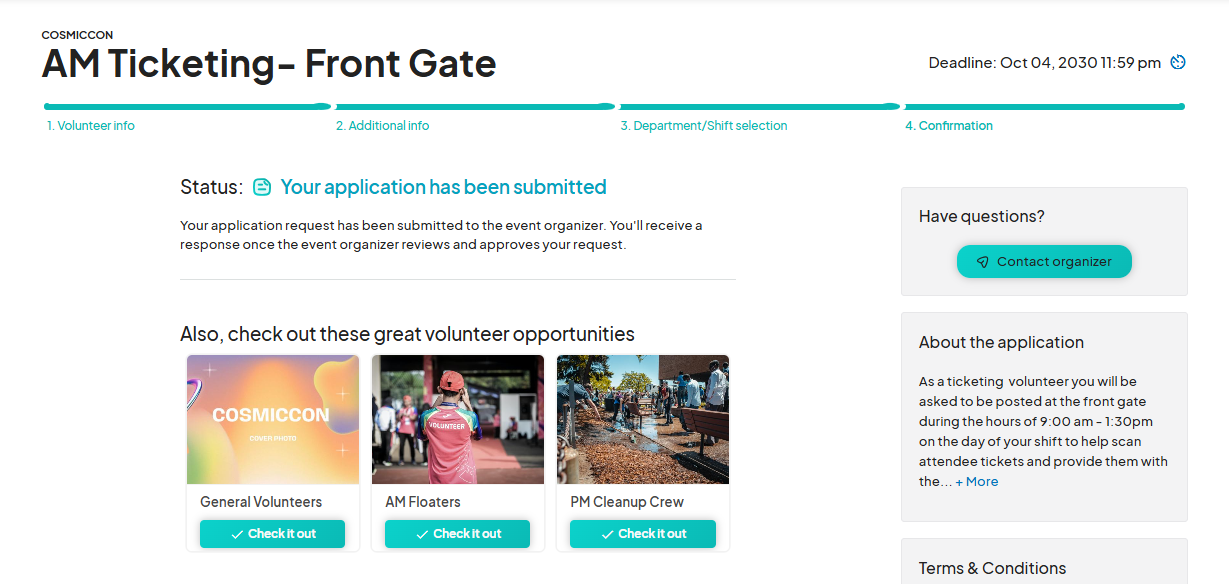The height and width of the screenshot is (584, 1229).
Task: Open the Cosmiccon cover photo thumbnail
Action: (x=272, y=419)
